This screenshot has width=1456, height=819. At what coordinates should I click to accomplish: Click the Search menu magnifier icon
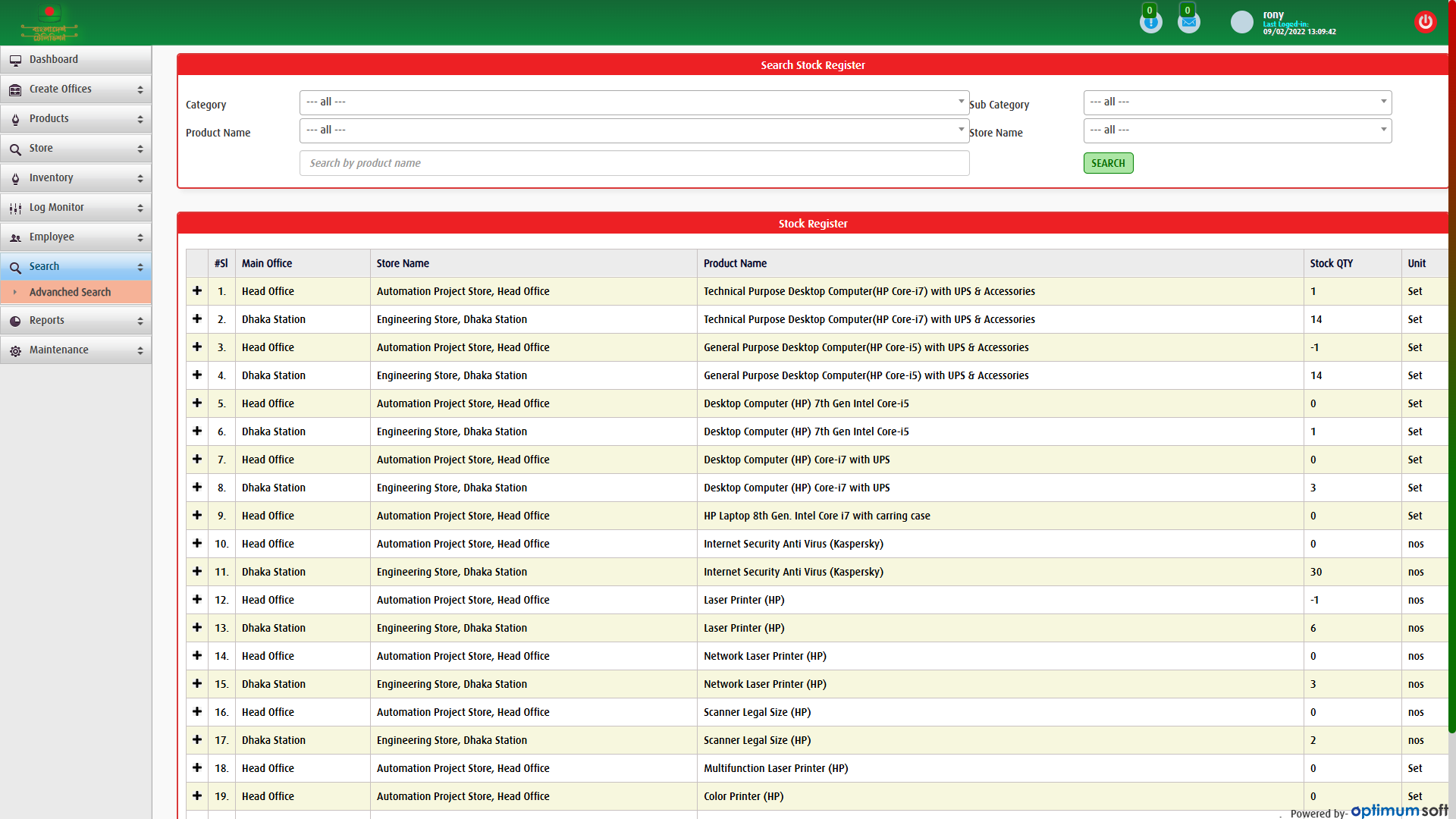point(15,267)
